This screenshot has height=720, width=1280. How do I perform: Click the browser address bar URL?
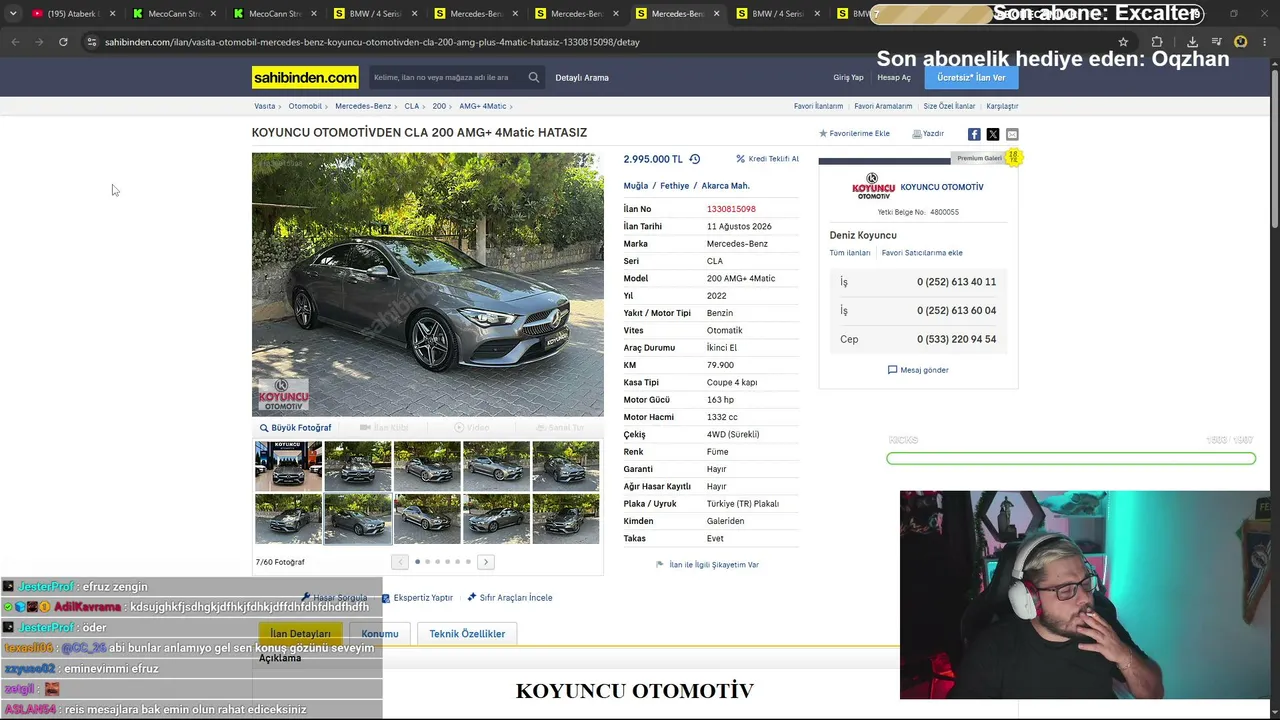pyautogui.click(x=372, y=42)
